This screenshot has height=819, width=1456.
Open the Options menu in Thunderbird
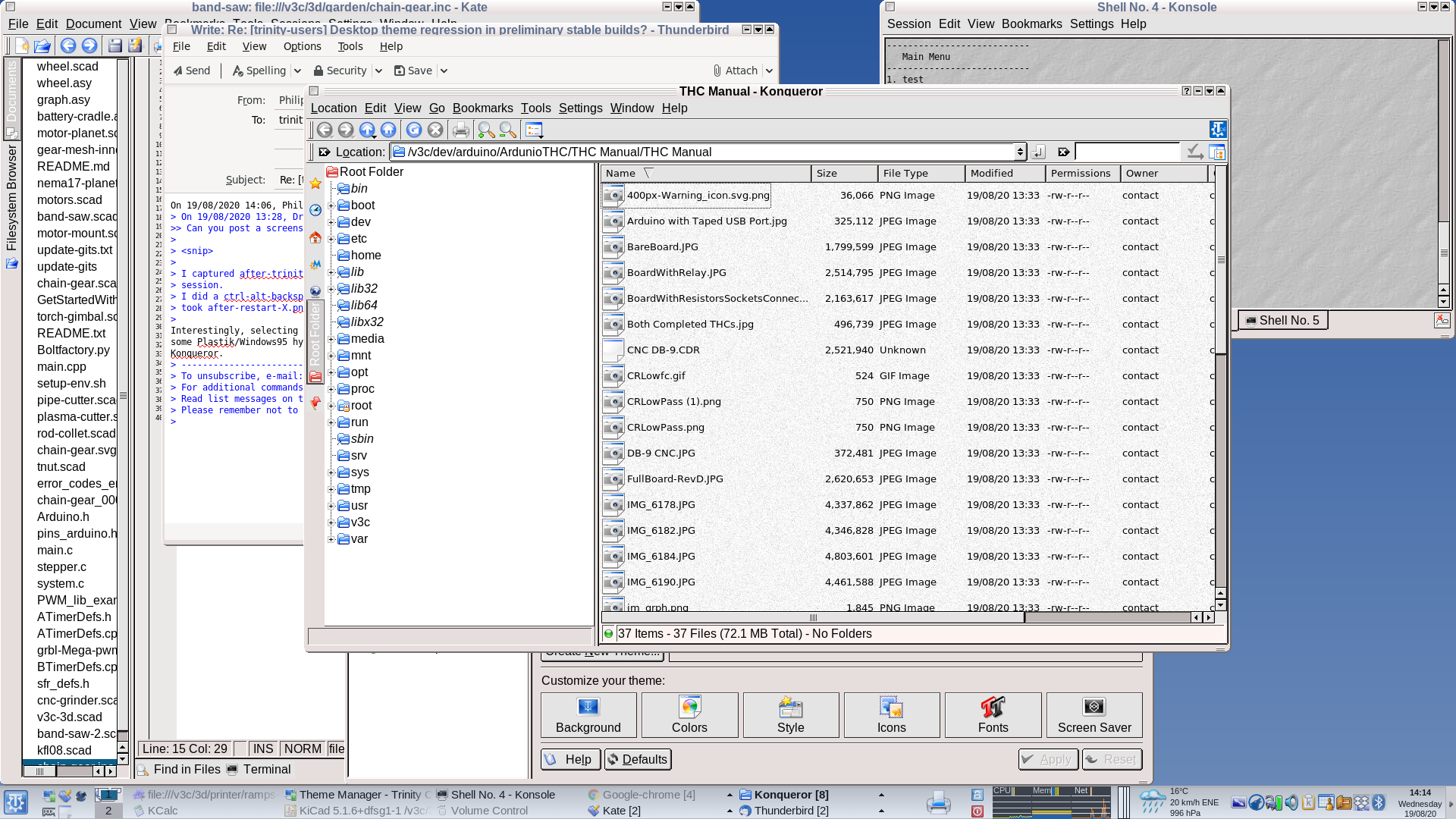click(302, 46)
